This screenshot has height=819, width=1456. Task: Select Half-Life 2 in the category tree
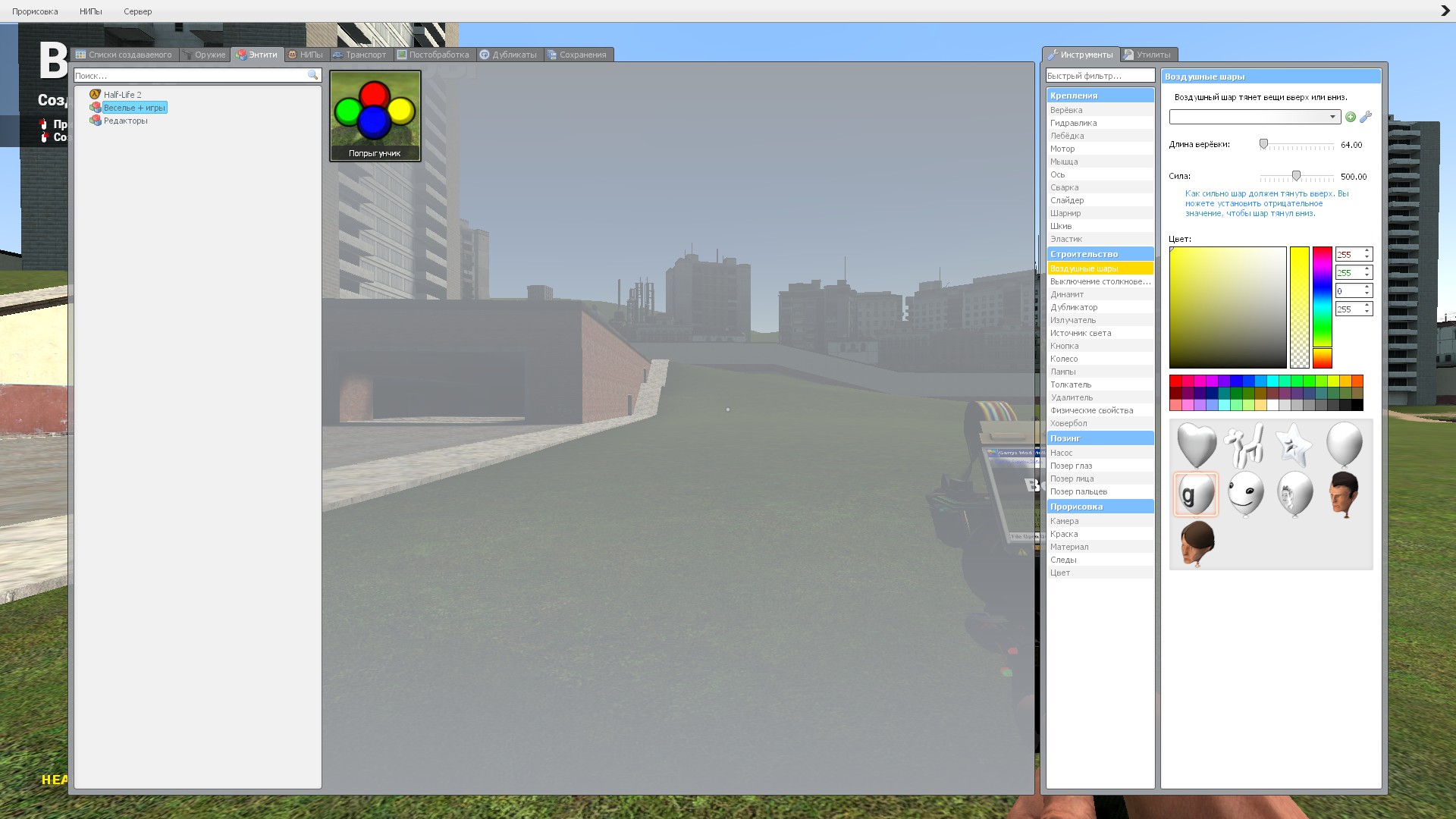[x=122, y=95]
